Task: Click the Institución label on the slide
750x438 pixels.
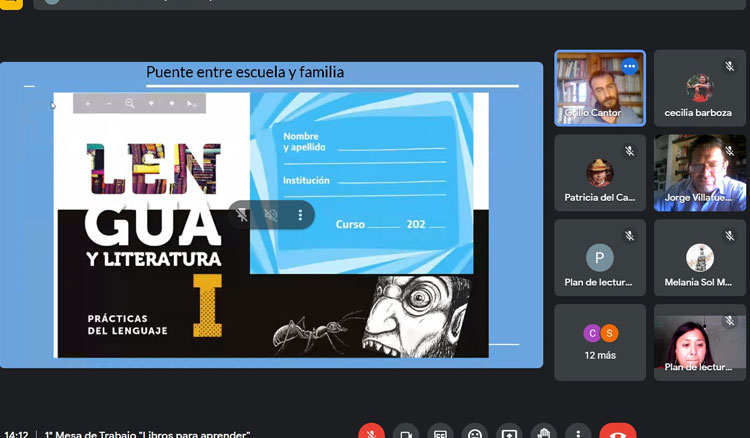Action: point(306,180)
